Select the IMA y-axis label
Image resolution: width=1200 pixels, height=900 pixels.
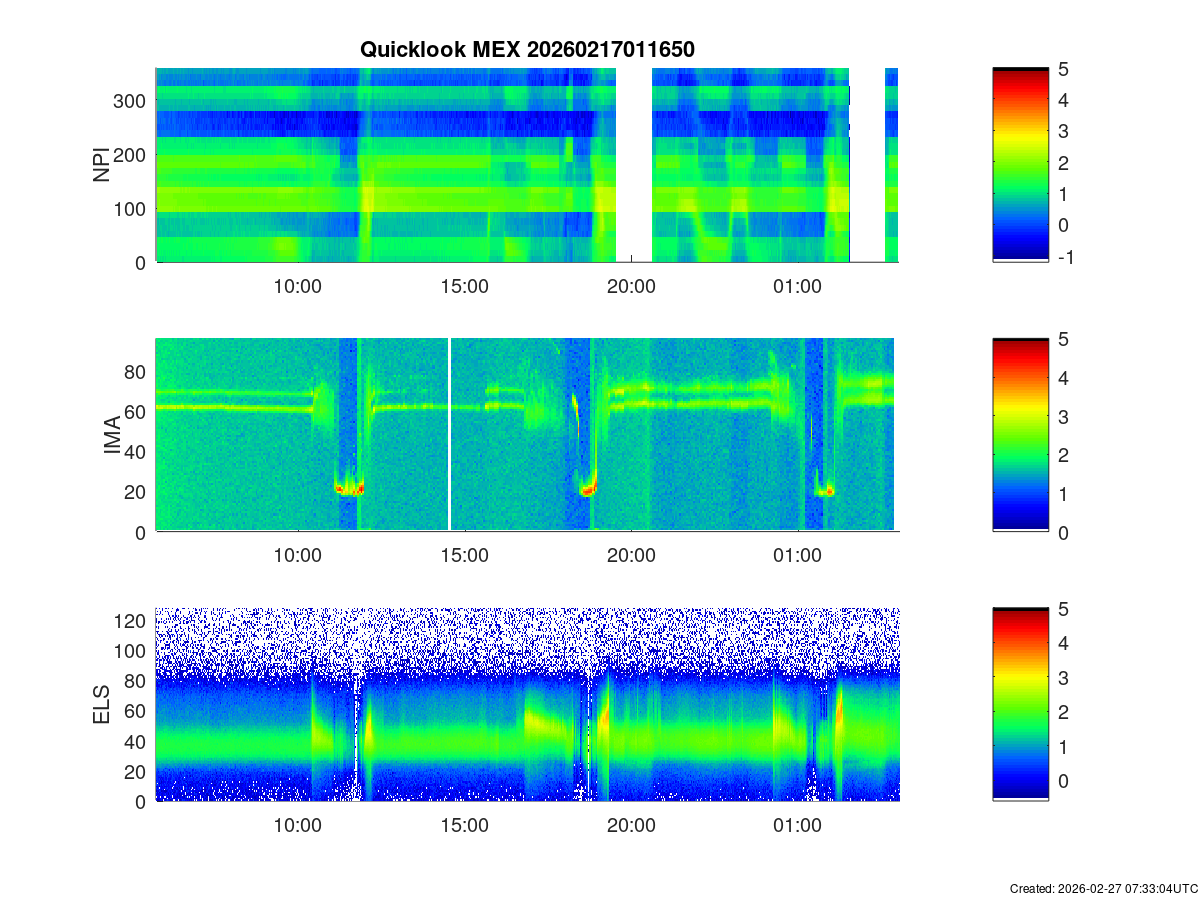coord(111,436)
